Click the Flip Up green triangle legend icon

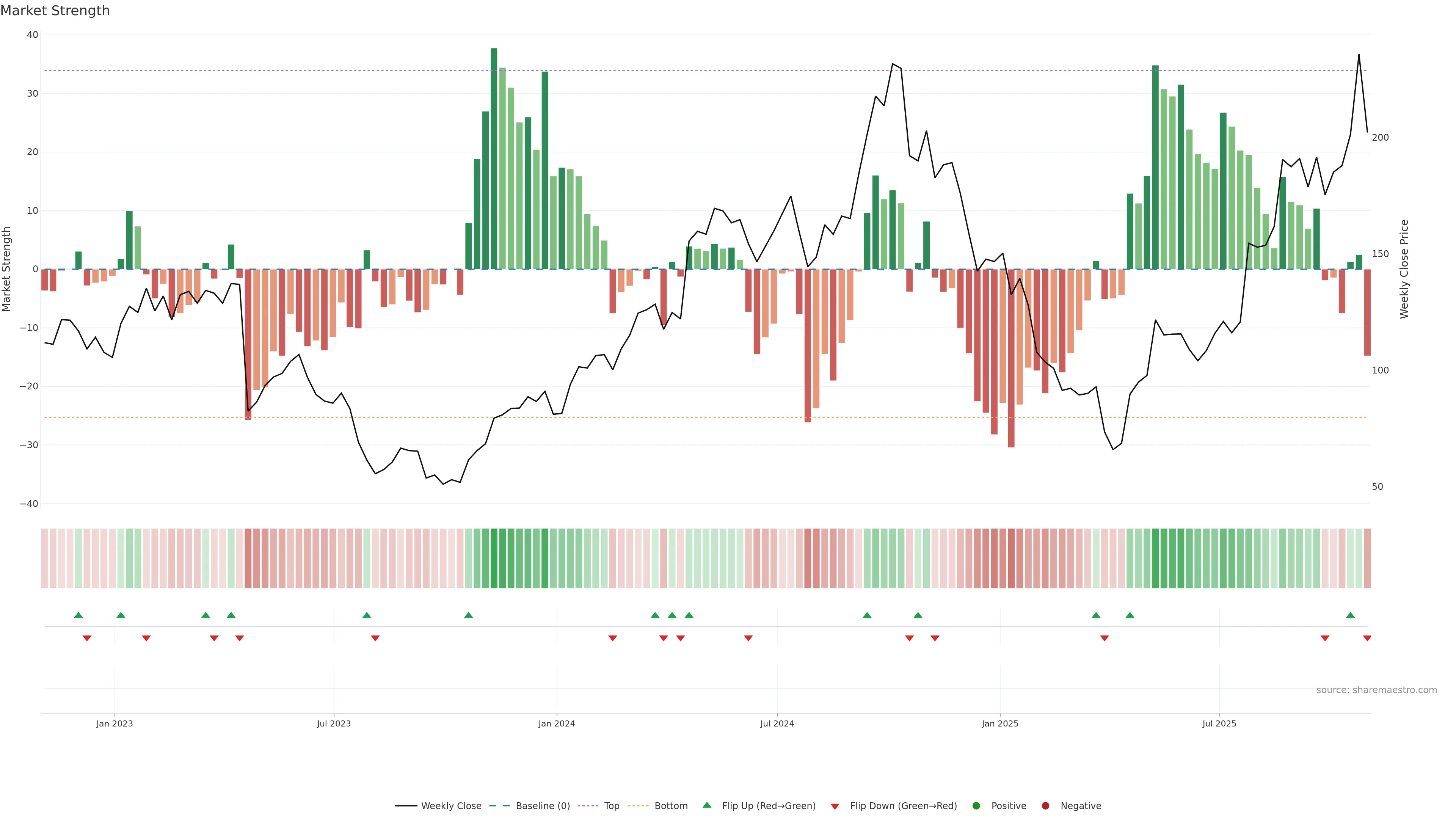pos(706,805)
